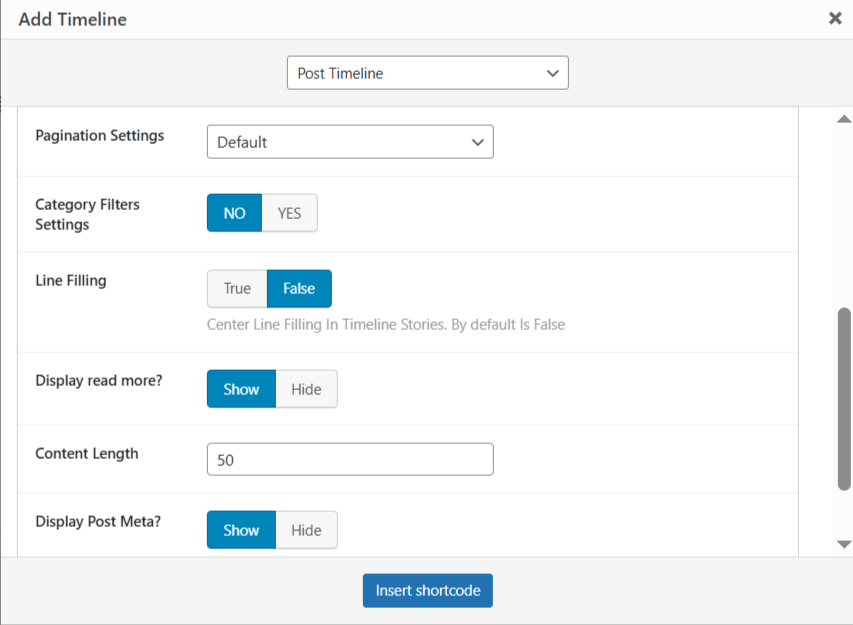This screenshot has width=853, height=625.
Task: Click the Line Filling help description text
Action: pyautogui.click(x=385, y=324)
